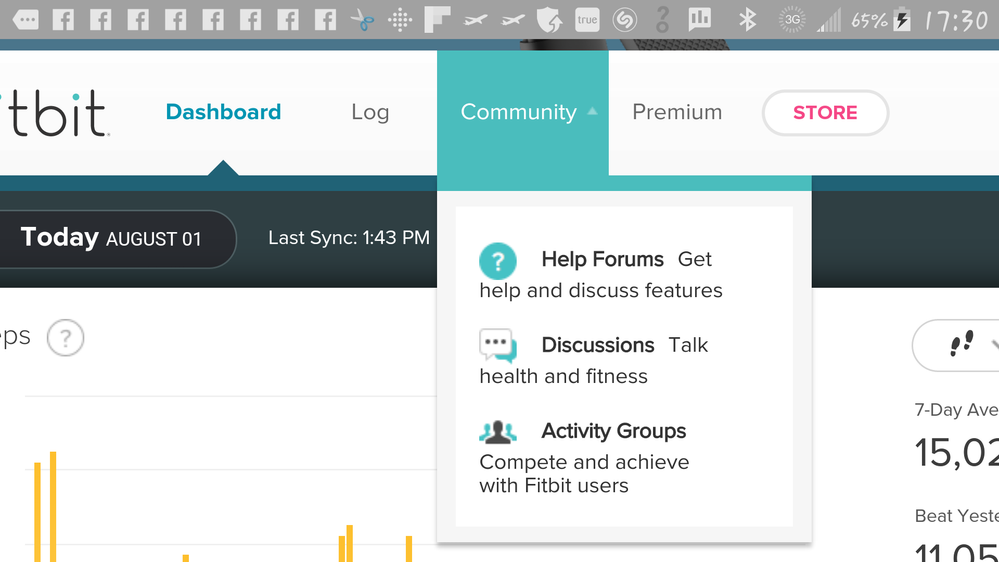Tap the 65% battery percentage
Screen dimensions: 999x562
click(869, 21)
